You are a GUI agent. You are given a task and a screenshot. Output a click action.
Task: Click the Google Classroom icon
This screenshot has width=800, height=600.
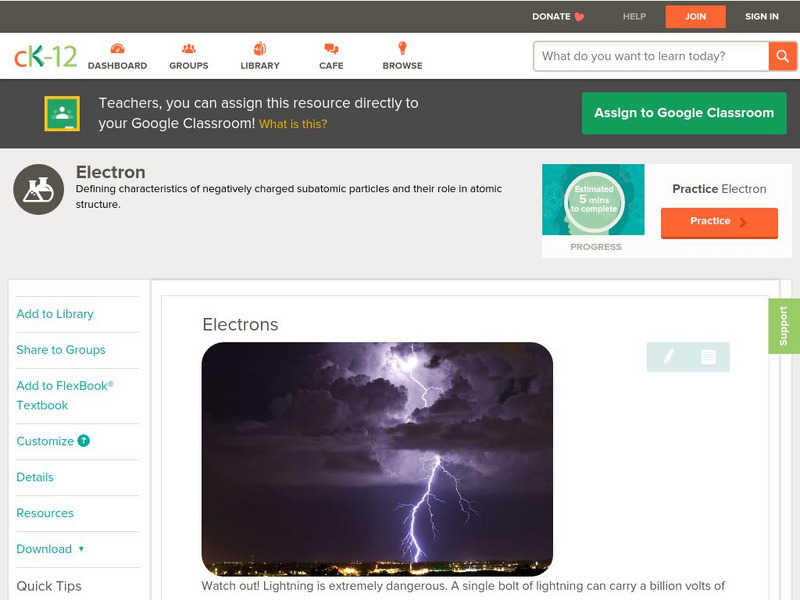62,113
